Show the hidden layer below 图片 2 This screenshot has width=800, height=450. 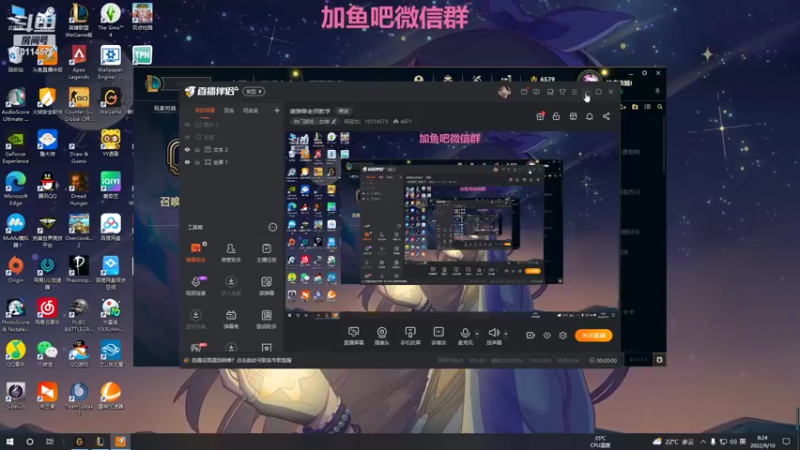187,137
